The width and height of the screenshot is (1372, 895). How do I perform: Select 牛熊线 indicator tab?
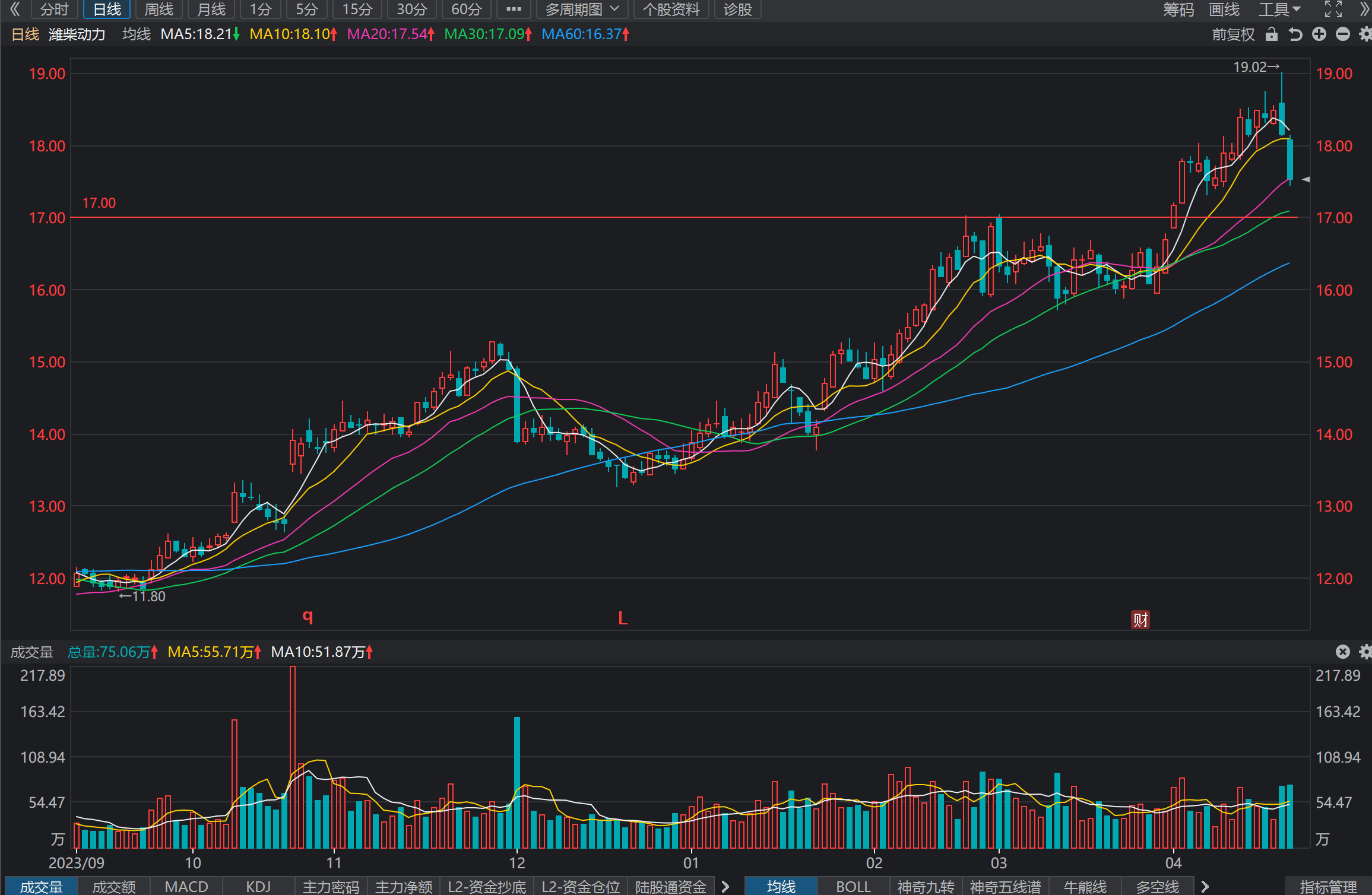click(1085, 887)
